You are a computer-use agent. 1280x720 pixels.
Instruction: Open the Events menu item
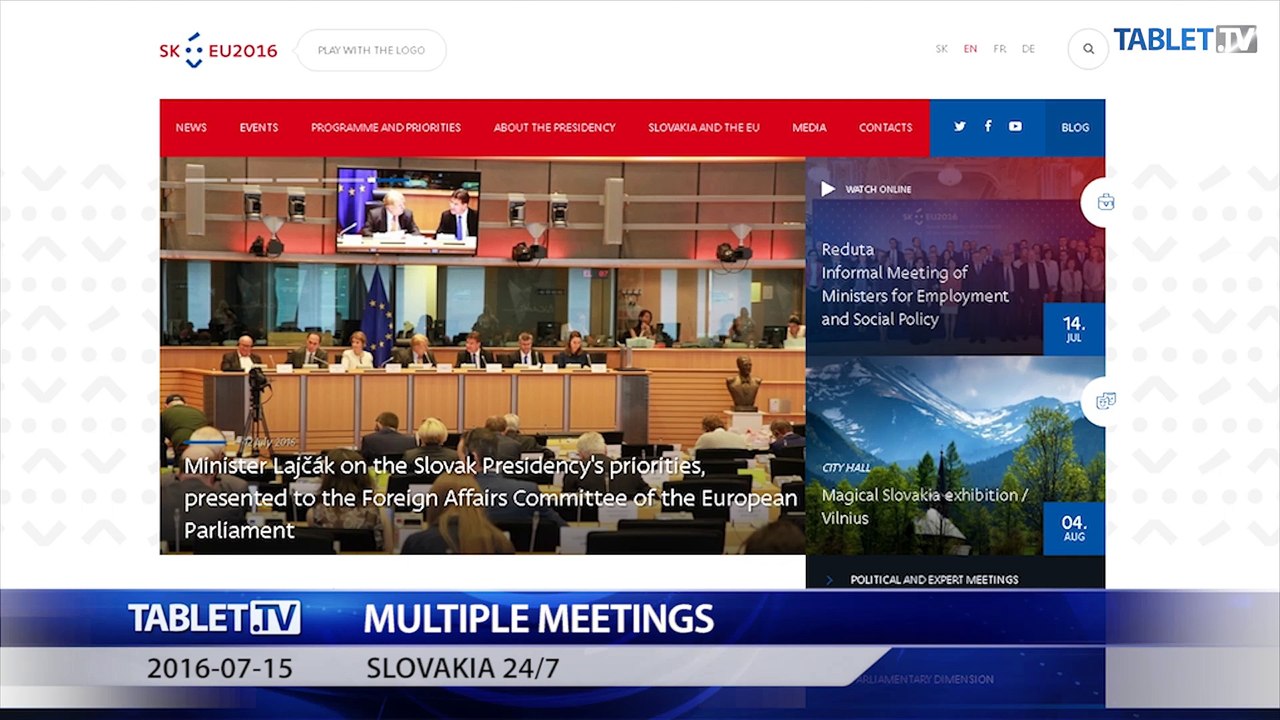click(x=259, y=128)
